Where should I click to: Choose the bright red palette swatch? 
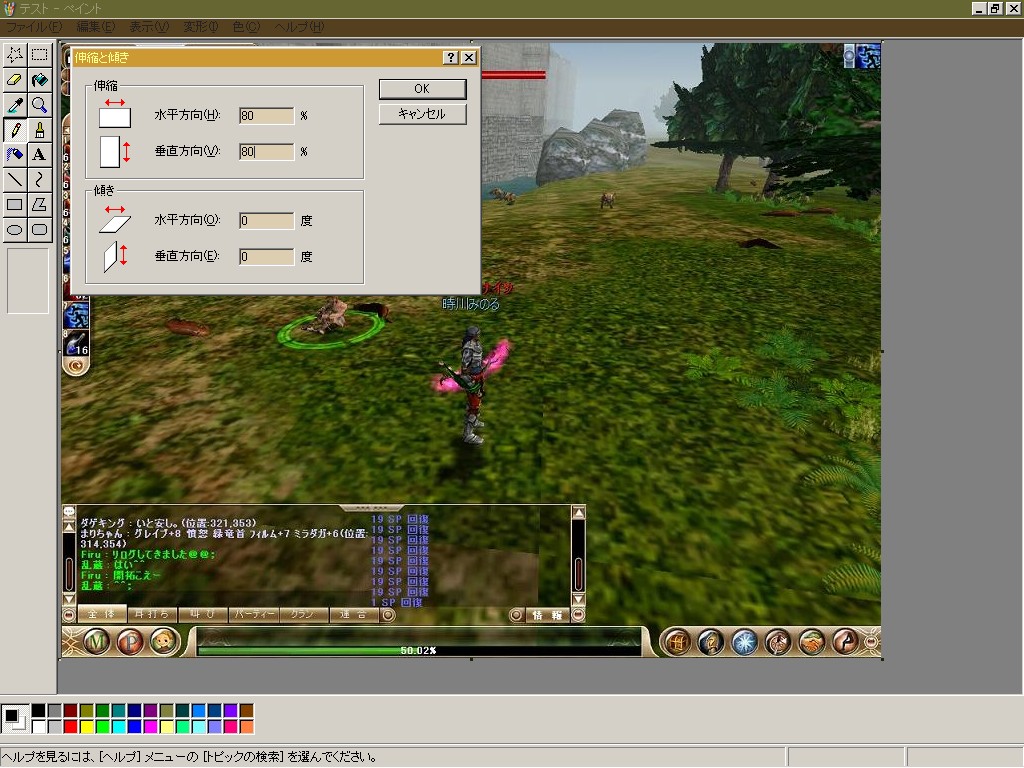tap(71, 726)
